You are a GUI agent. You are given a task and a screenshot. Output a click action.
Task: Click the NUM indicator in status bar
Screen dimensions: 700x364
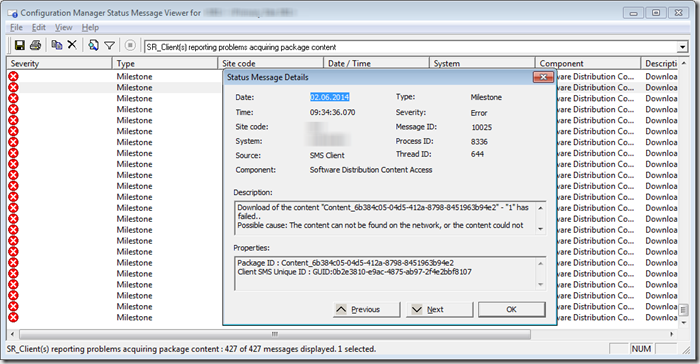coord(641,349)
